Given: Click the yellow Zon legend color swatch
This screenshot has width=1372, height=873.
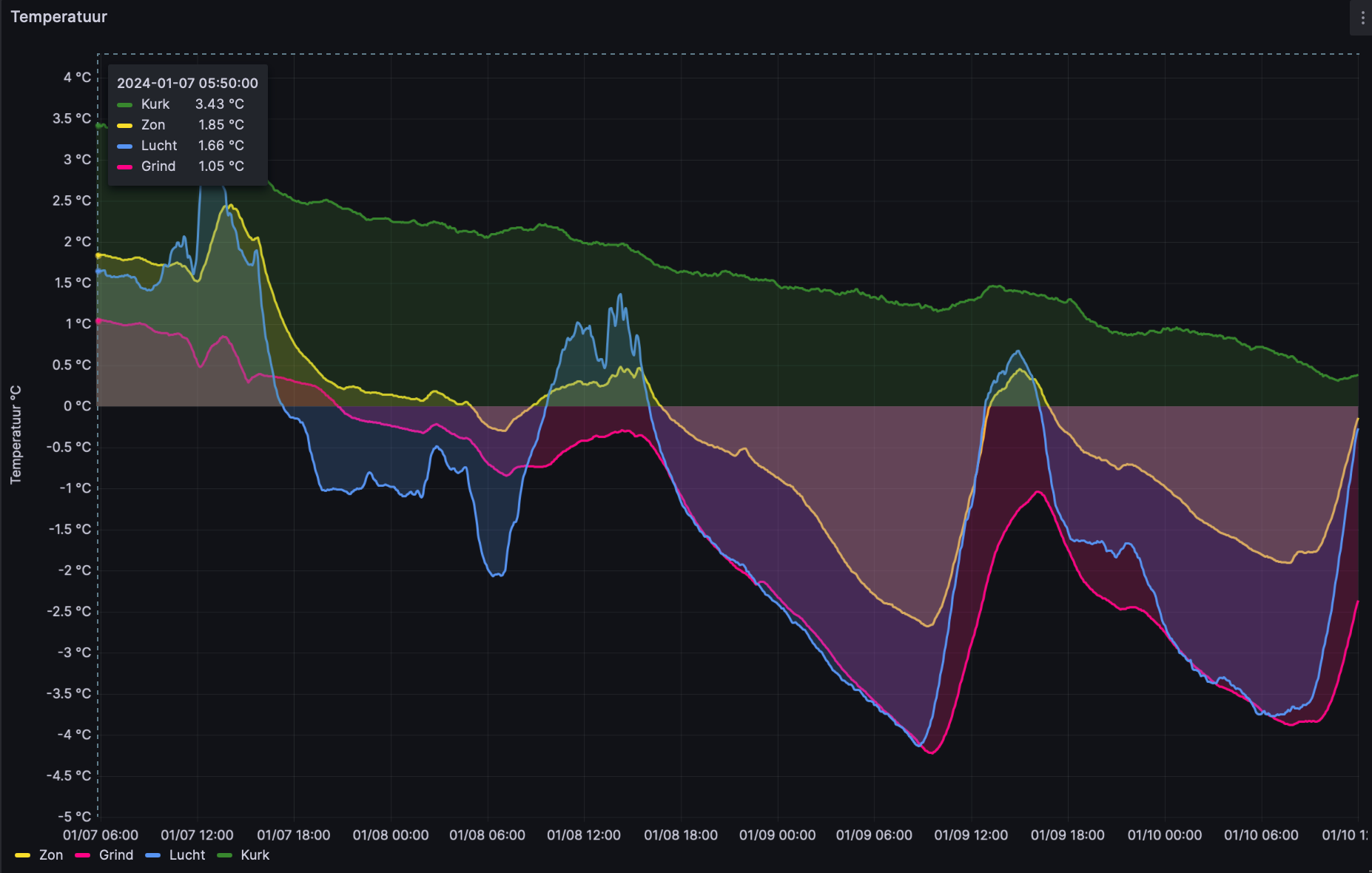Looking at the screenshot, I should point(23,855).
